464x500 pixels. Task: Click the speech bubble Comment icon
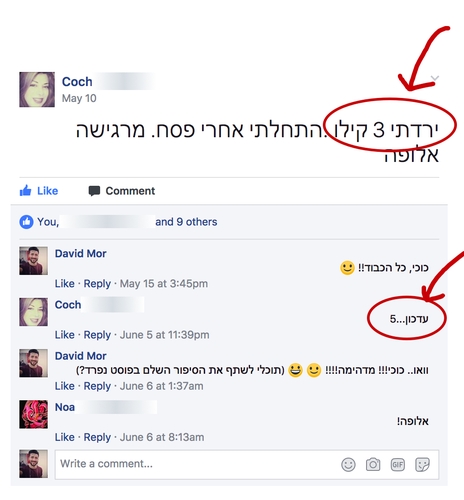[94, 191]
